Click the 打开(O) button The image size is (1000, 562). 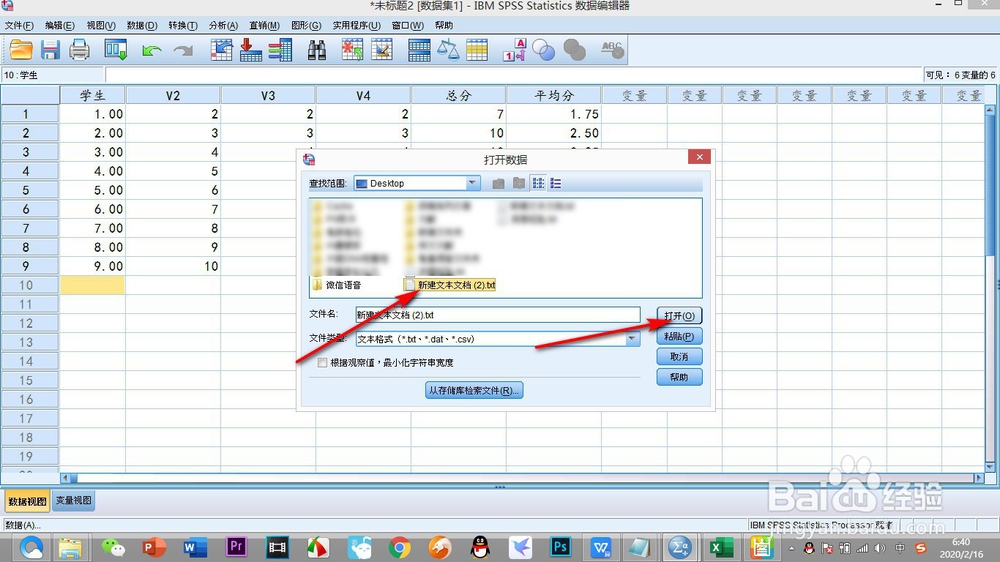coord(679,316)
